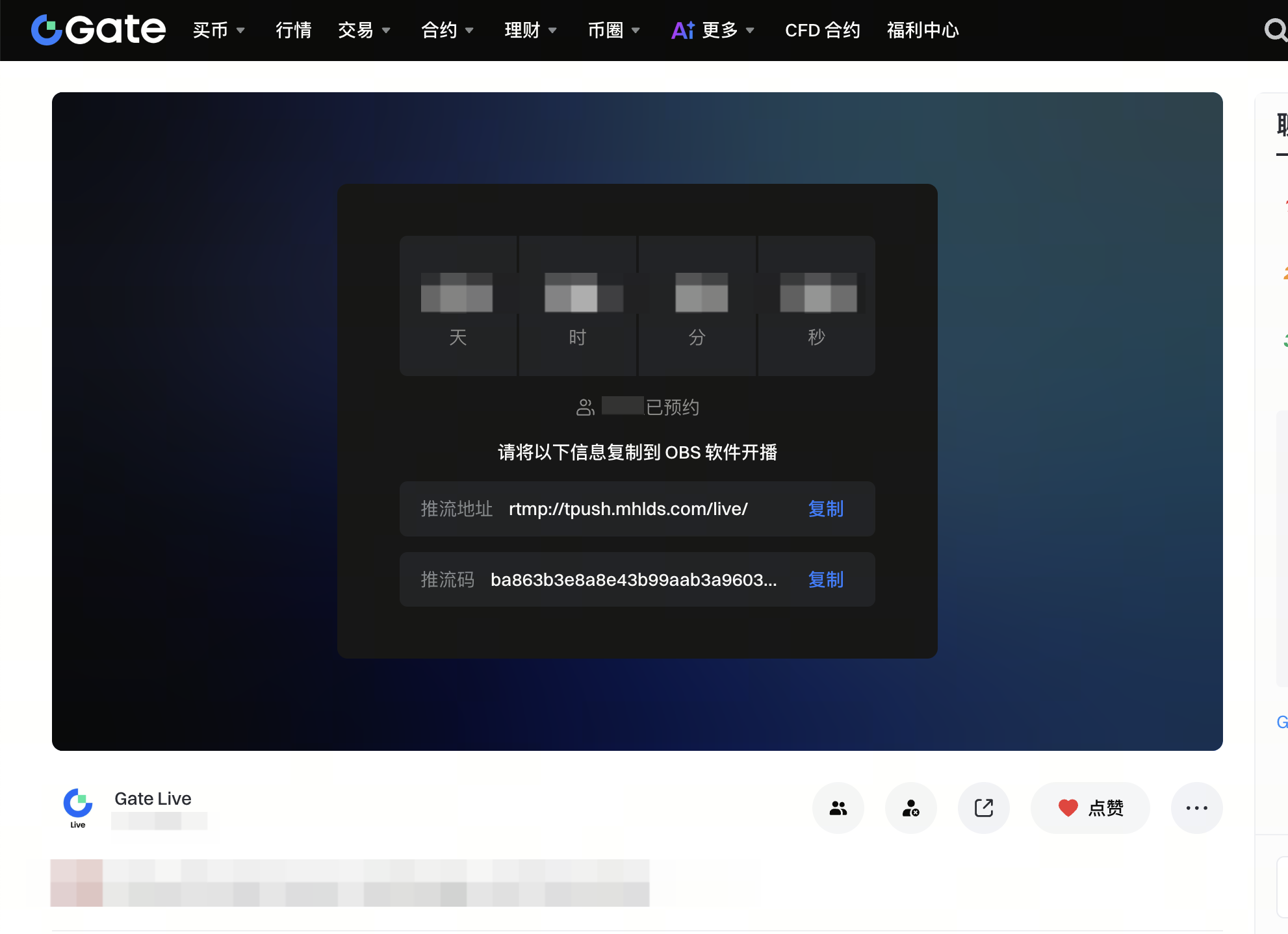Open the search magnifier icon

[x=1275, y=30]
